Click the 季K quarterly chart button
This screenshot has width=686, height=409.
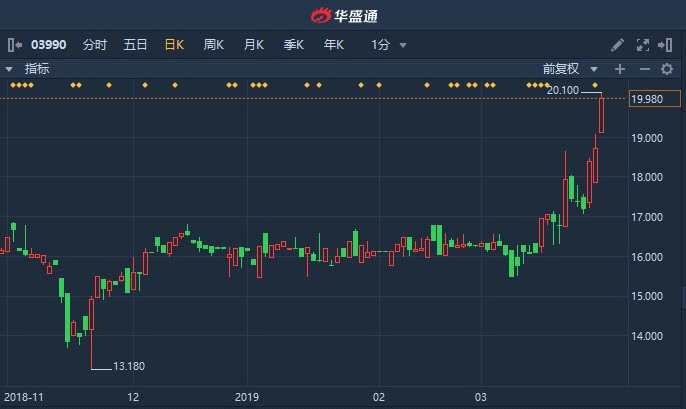294,45
